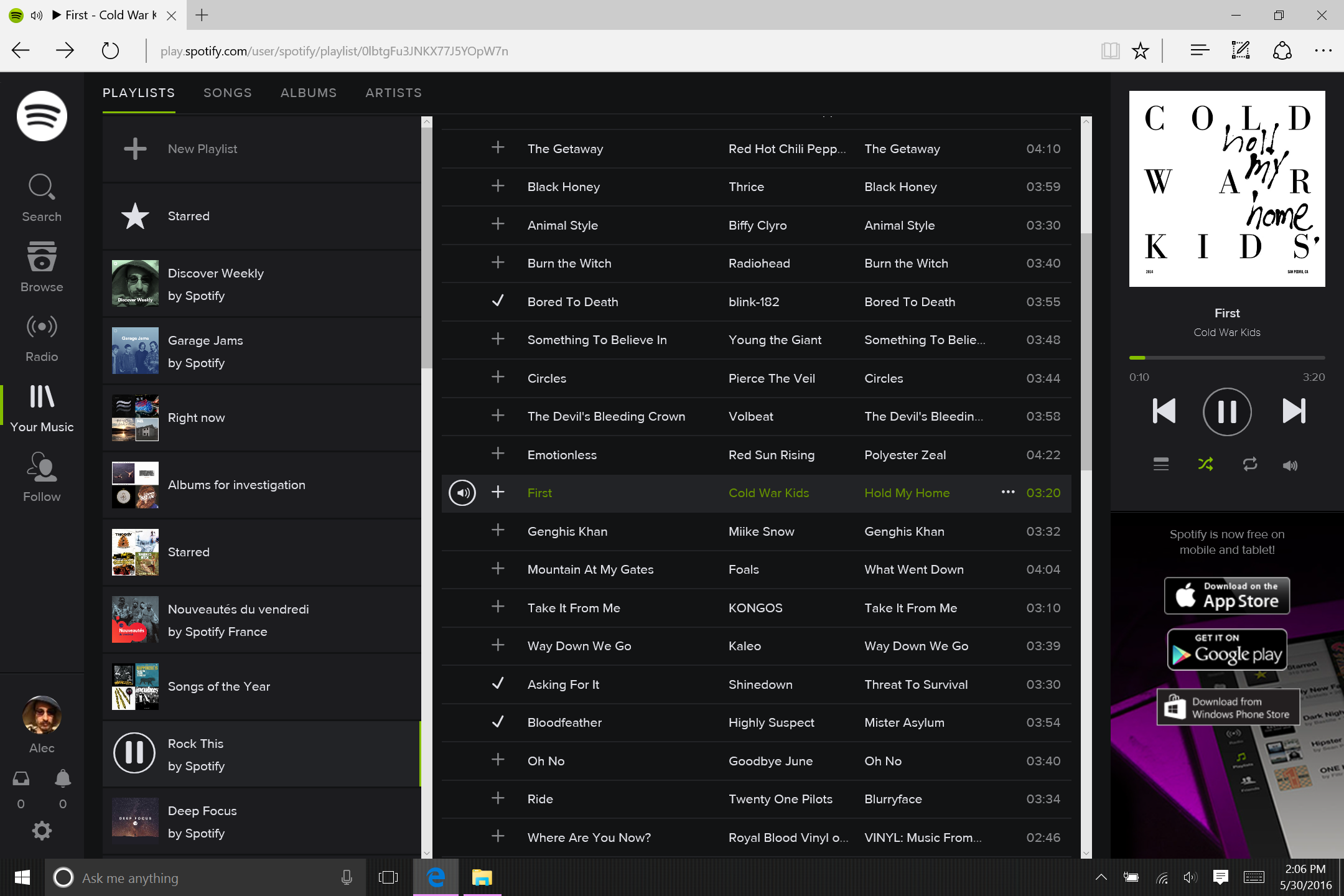Add Ride to Your Music
This screenshot has width=1344, height=896.
pyautogui.click(x=498, y=798)
